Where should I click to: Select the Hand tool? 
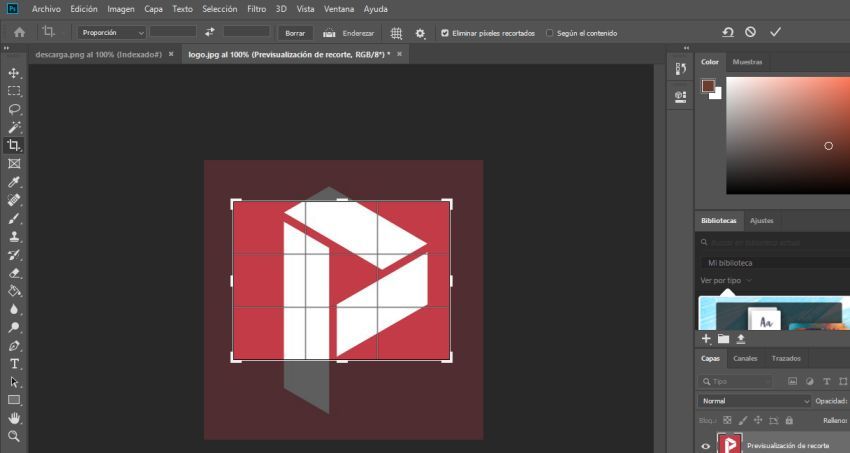(x=14, y=418)
